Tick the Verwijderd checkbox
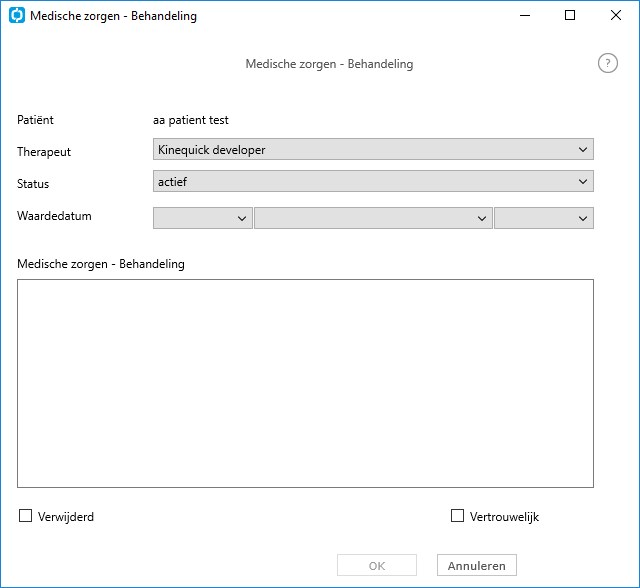The width and height of the screenshot is (640, 588). [25, 515]
